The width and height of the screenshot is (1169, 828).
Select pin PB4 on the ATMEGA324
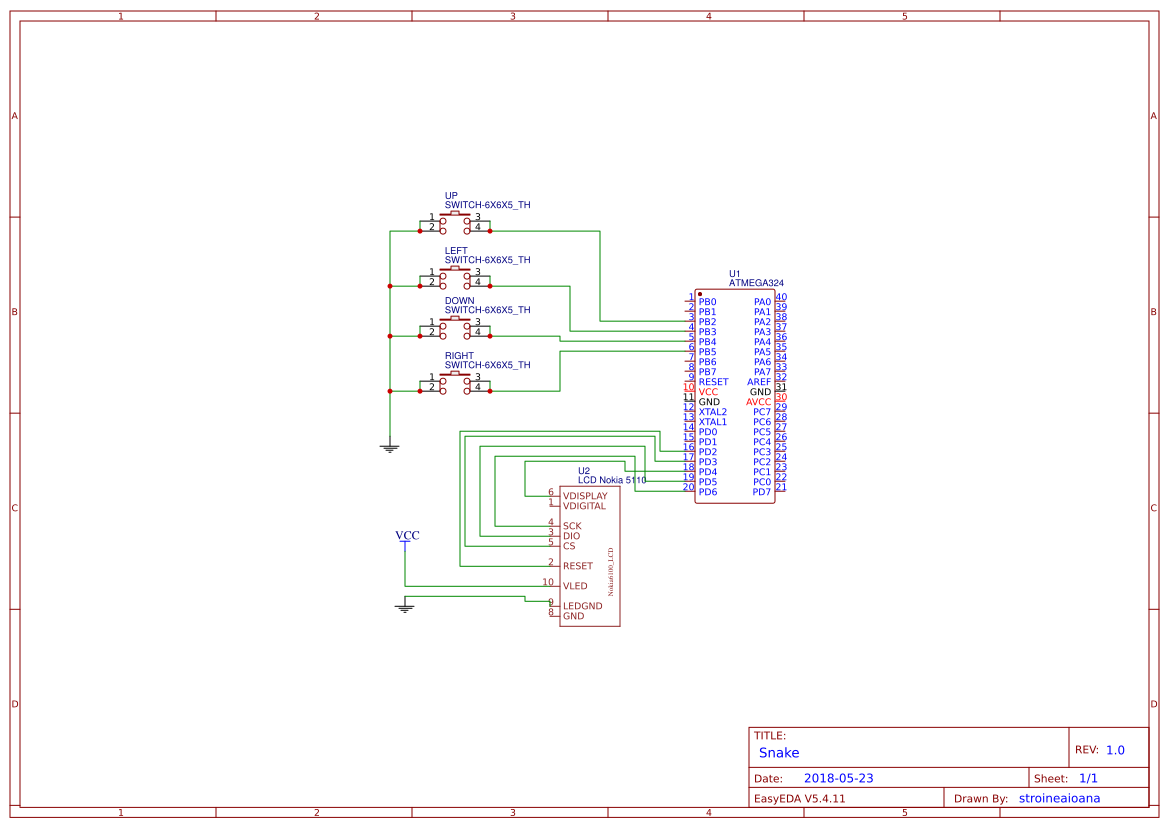(708, 342)
